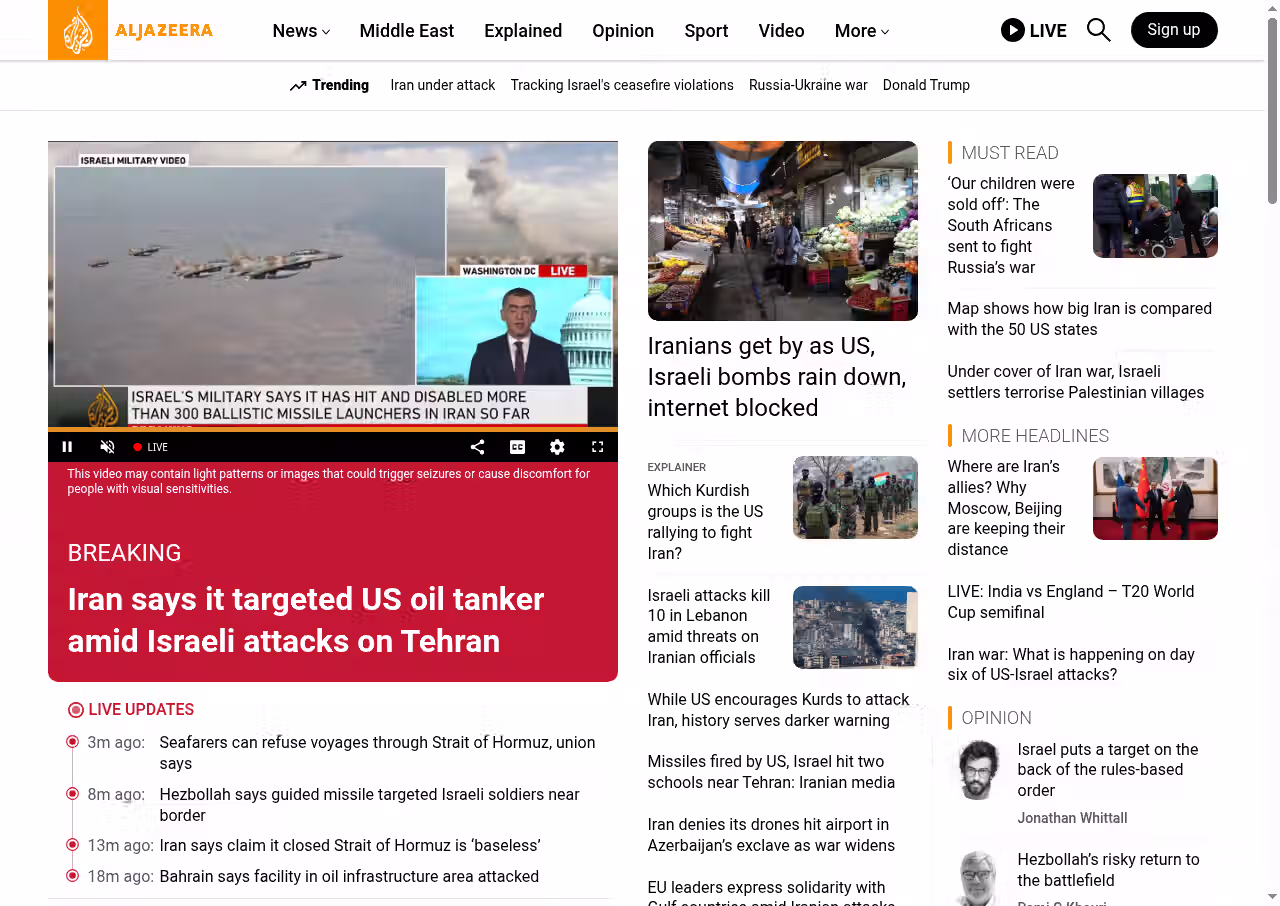Enter fullscreen video mode
The image size is (1280, 906).
click(x=597, y=447)
